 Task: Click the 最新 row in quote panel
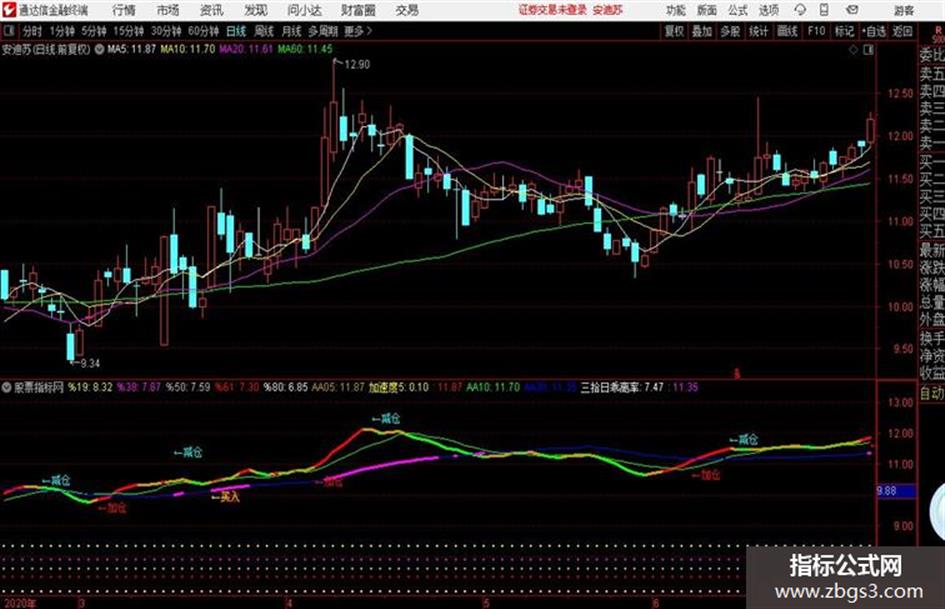tap(932, 250)
